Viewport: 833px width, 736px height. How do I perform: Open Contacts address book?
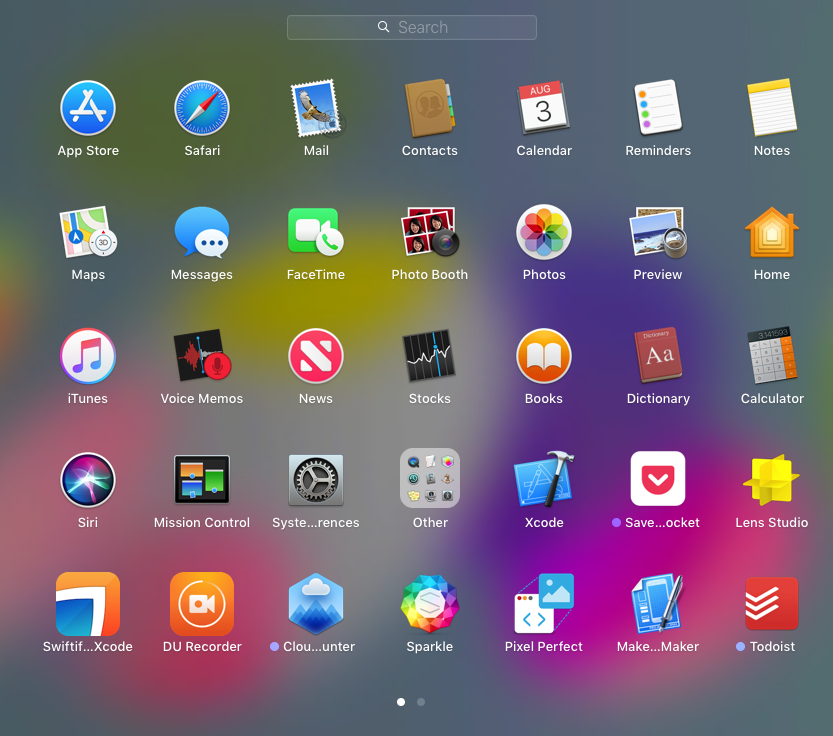(x=429, y=108)
